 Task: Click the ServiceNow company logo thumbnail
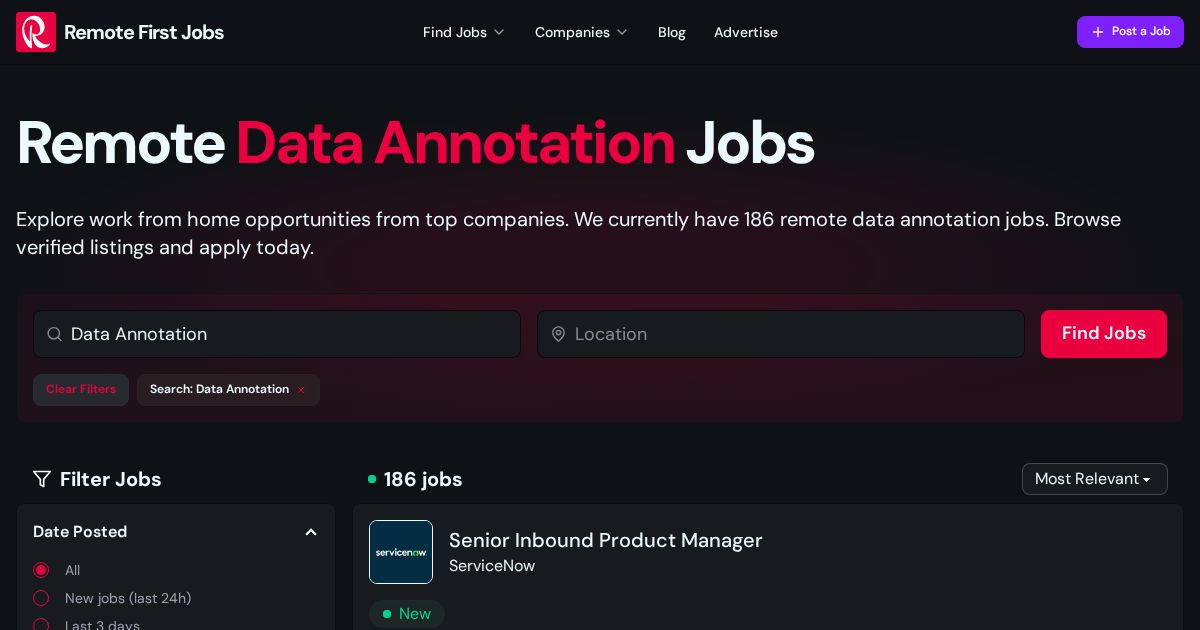401,552
